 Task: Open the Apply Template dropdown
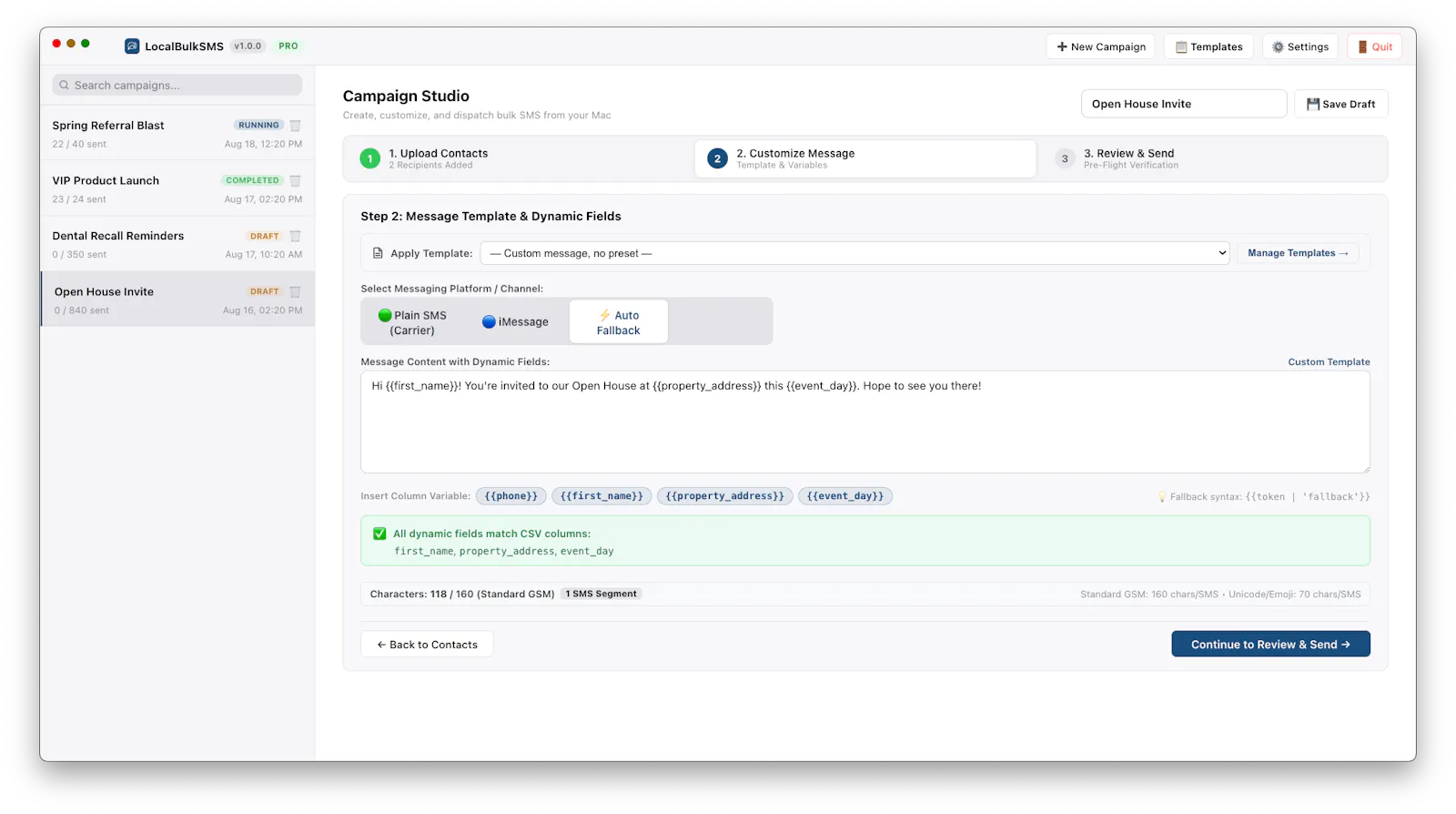point(854,253)
